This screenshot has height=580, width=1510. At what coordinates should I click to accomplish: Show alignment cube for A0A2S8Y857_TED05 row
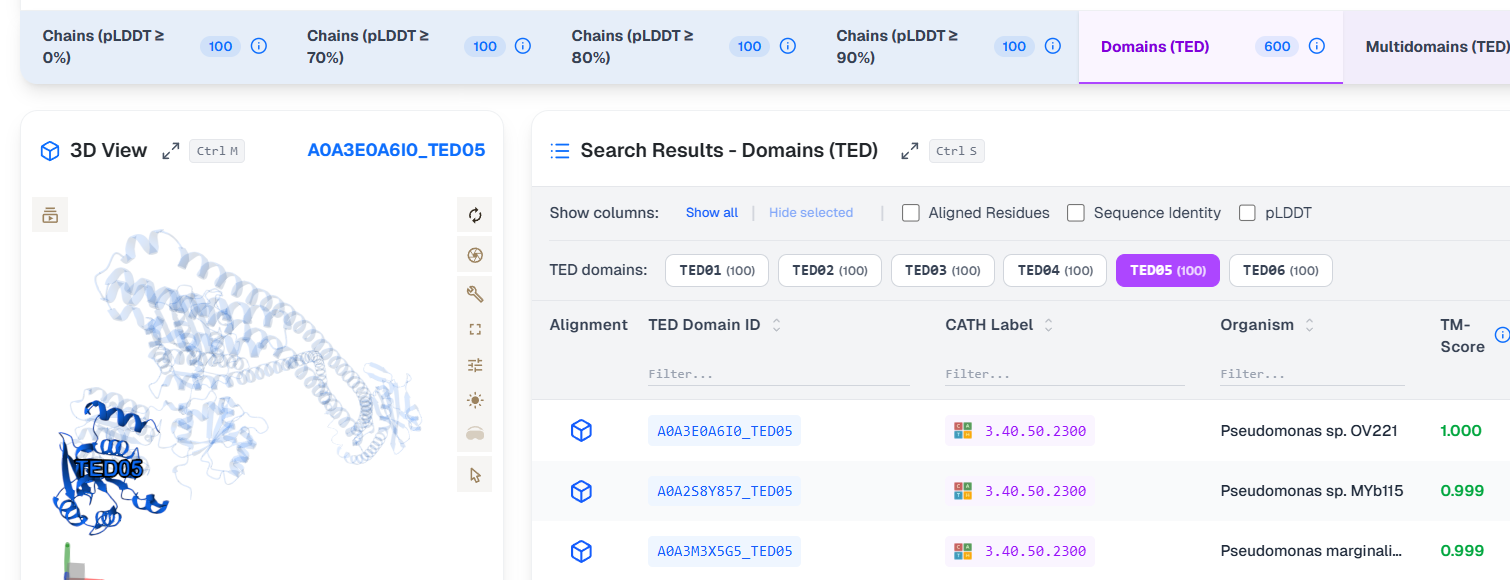click(x=581, y=491)
